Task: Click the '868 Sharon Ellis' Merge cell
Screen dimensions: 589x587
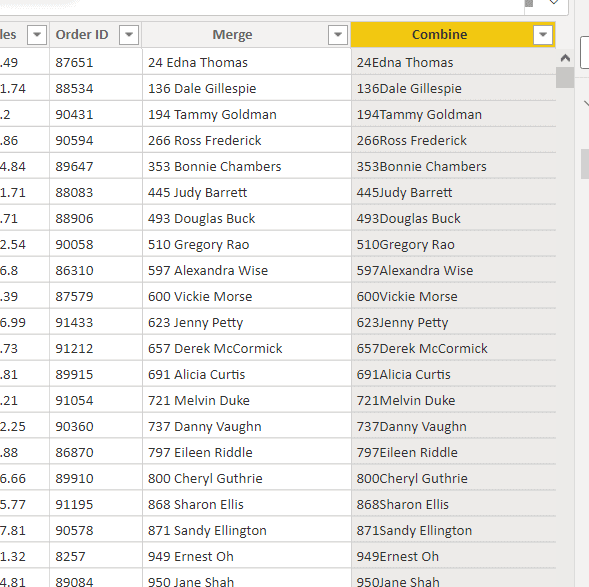Action: (246, 504)
